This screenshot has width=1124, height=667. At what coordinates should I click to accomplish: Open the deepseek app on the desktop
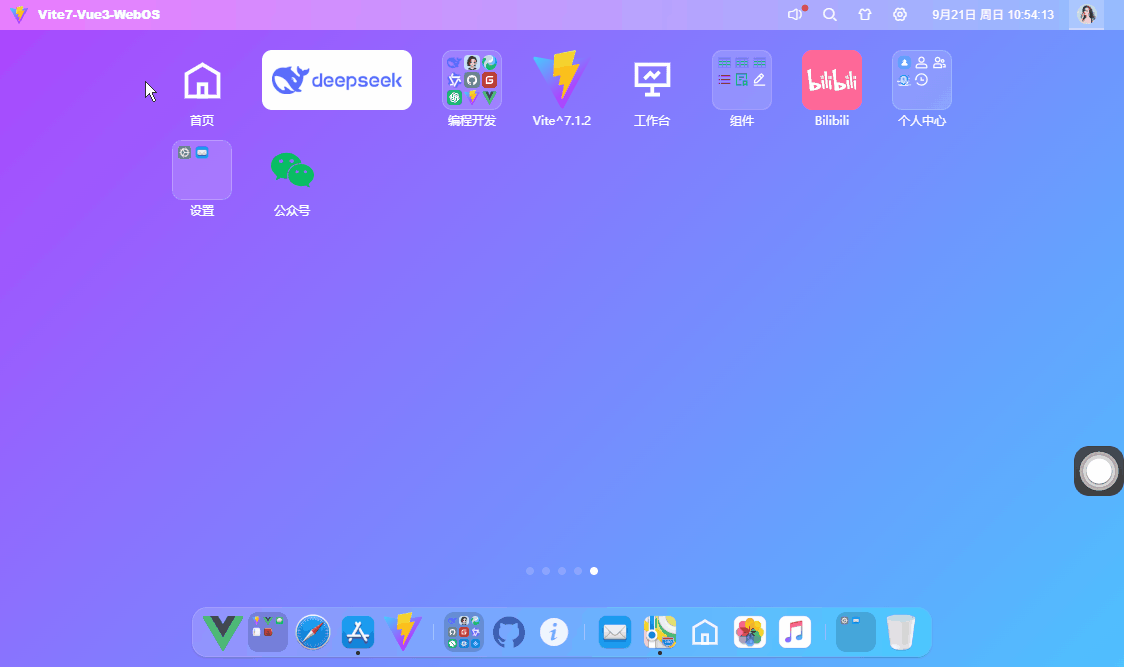pyautogui.click(x=336, y=79)
